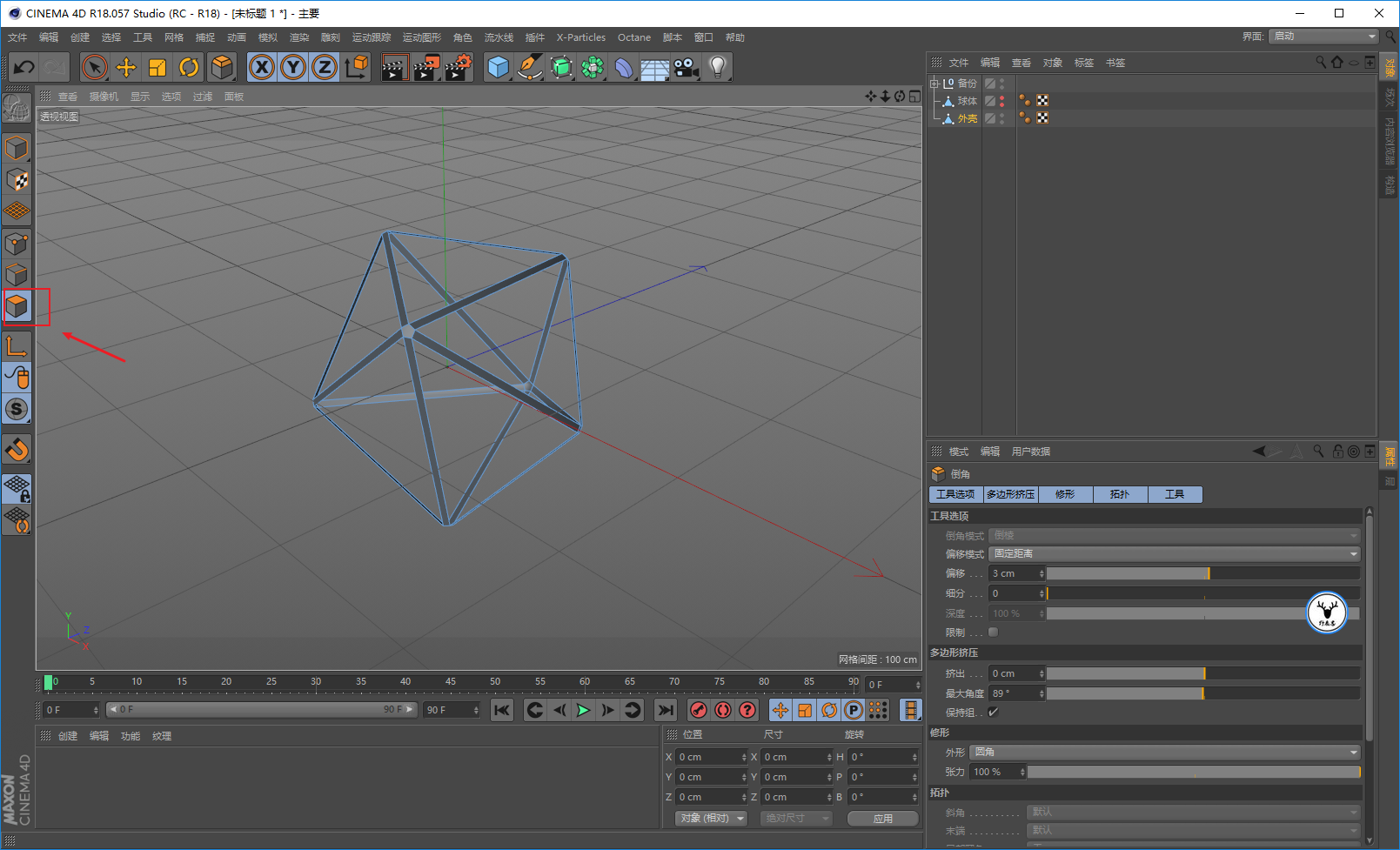1400x850 pixels.
Task: Go to the end of animation
Action: (666, 710)
